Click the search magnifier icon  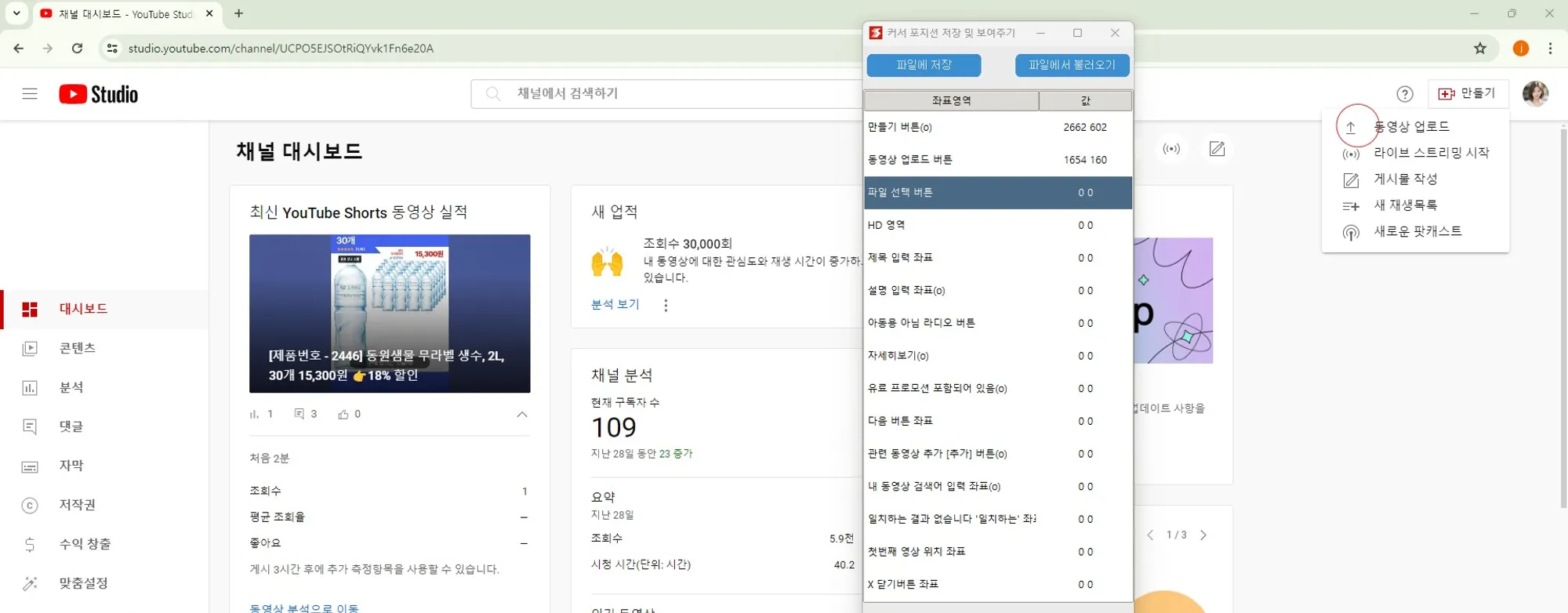(x=493, y=94)
